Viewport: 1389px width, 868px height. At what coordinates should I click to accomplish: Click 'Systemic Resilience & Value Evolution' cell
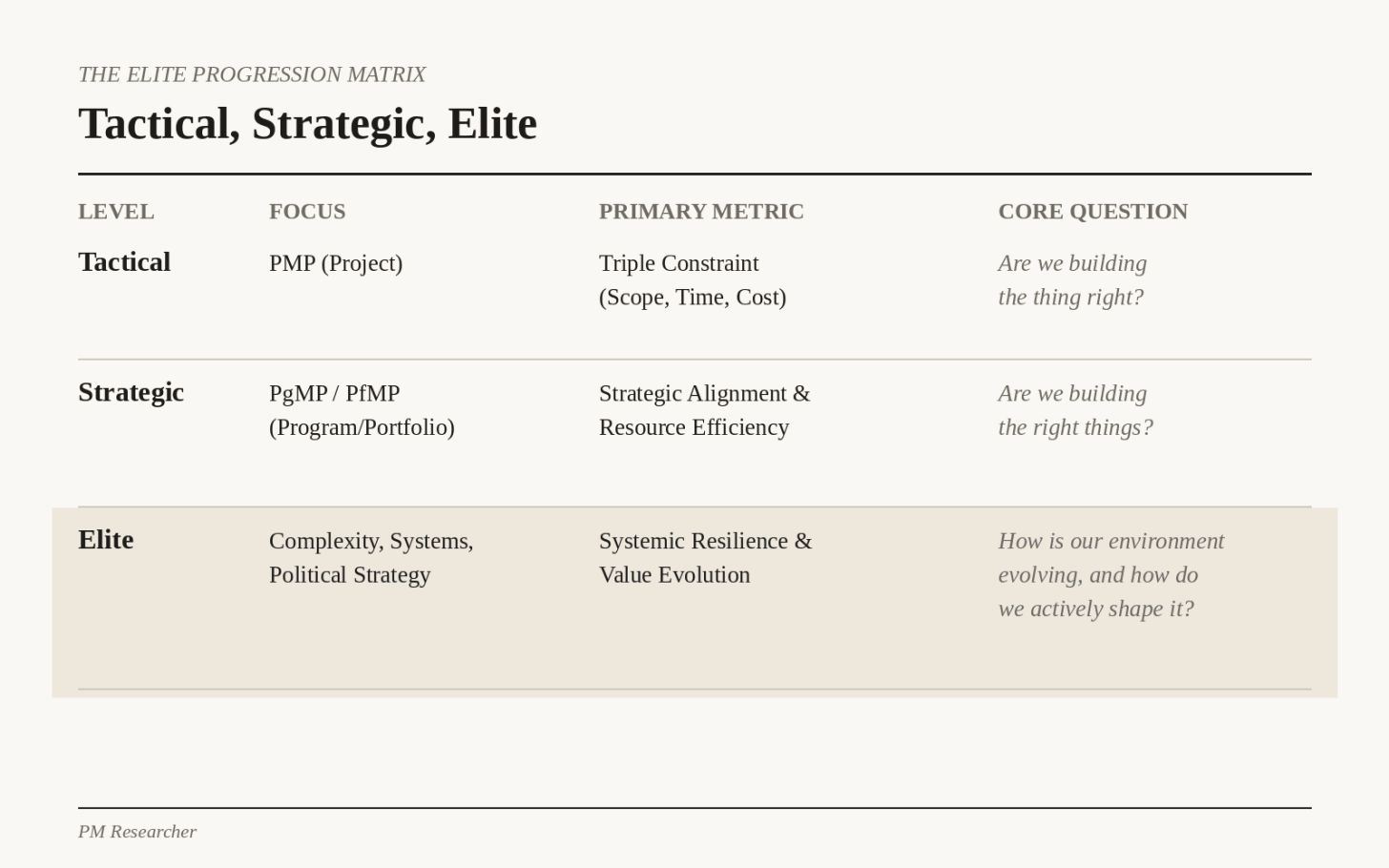tap(705, 558)
